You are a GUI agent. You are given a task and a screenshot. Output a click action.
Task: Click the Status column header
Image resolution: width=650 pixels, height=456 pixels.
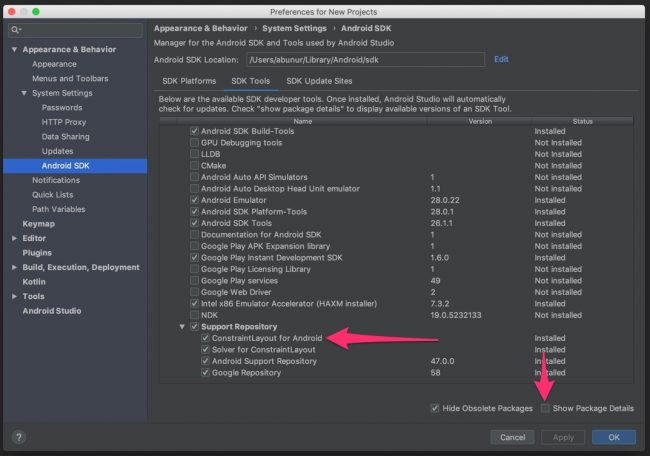582,121
